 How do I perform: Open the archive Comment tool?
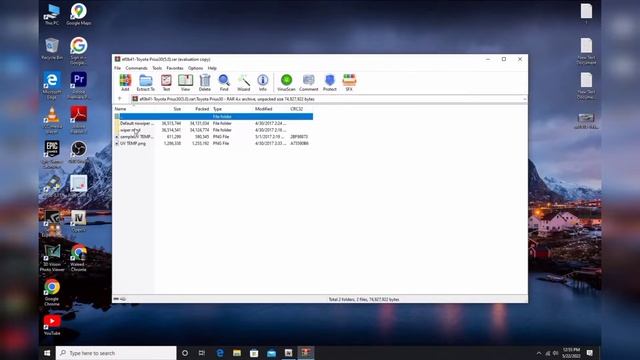coord(309,82)
